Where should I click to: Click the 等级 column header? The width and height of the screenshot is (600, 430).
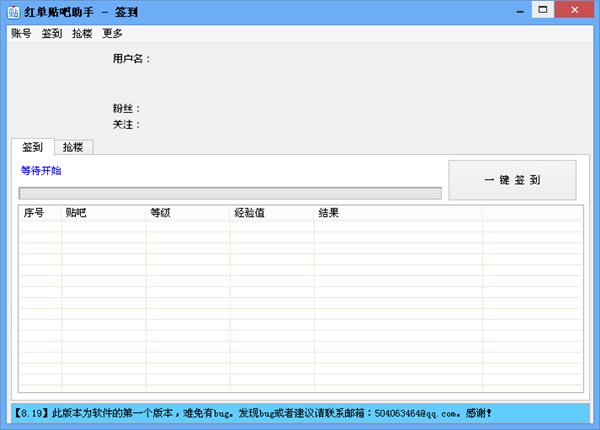pyautogui.click(x=188, y=213)
